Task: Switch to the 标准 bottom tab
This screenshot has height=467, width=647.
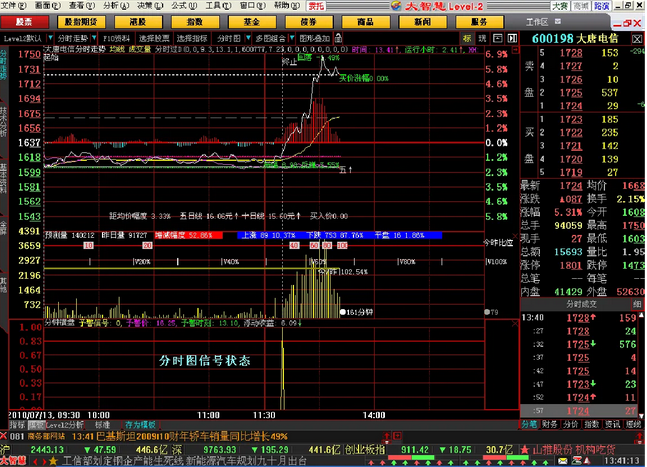Action: point(102,425)
